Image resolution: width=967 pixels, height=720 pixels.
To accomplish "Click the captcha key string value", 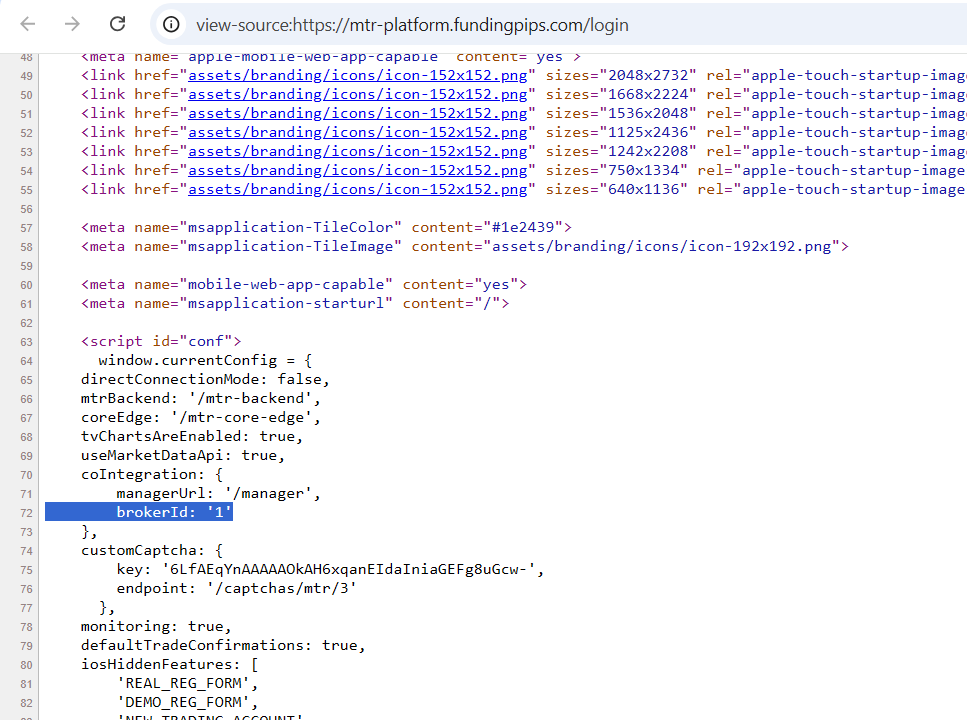I will click(x=348, y=569).
